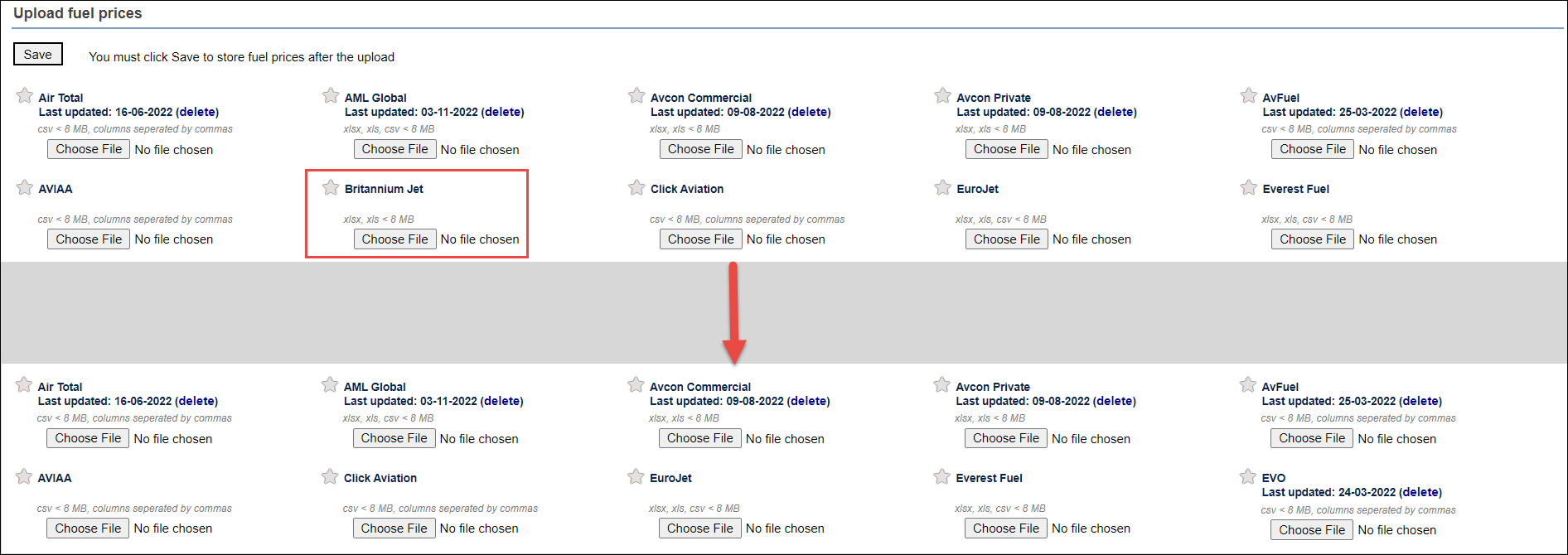
Task: Star AML Global in the upper list
Action: point(331,95)
